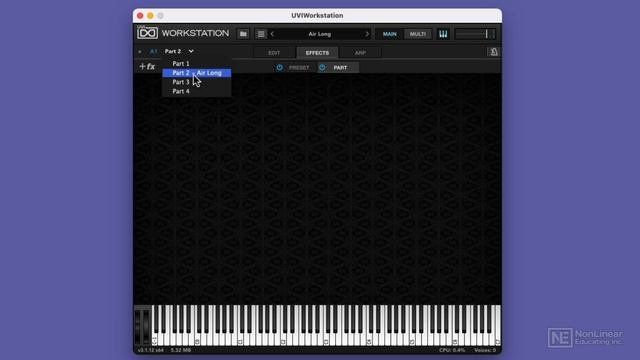Select the PRESET effects label
This screenshot has width=640, height=360.
pyautogui.click(x=299, y=68)
